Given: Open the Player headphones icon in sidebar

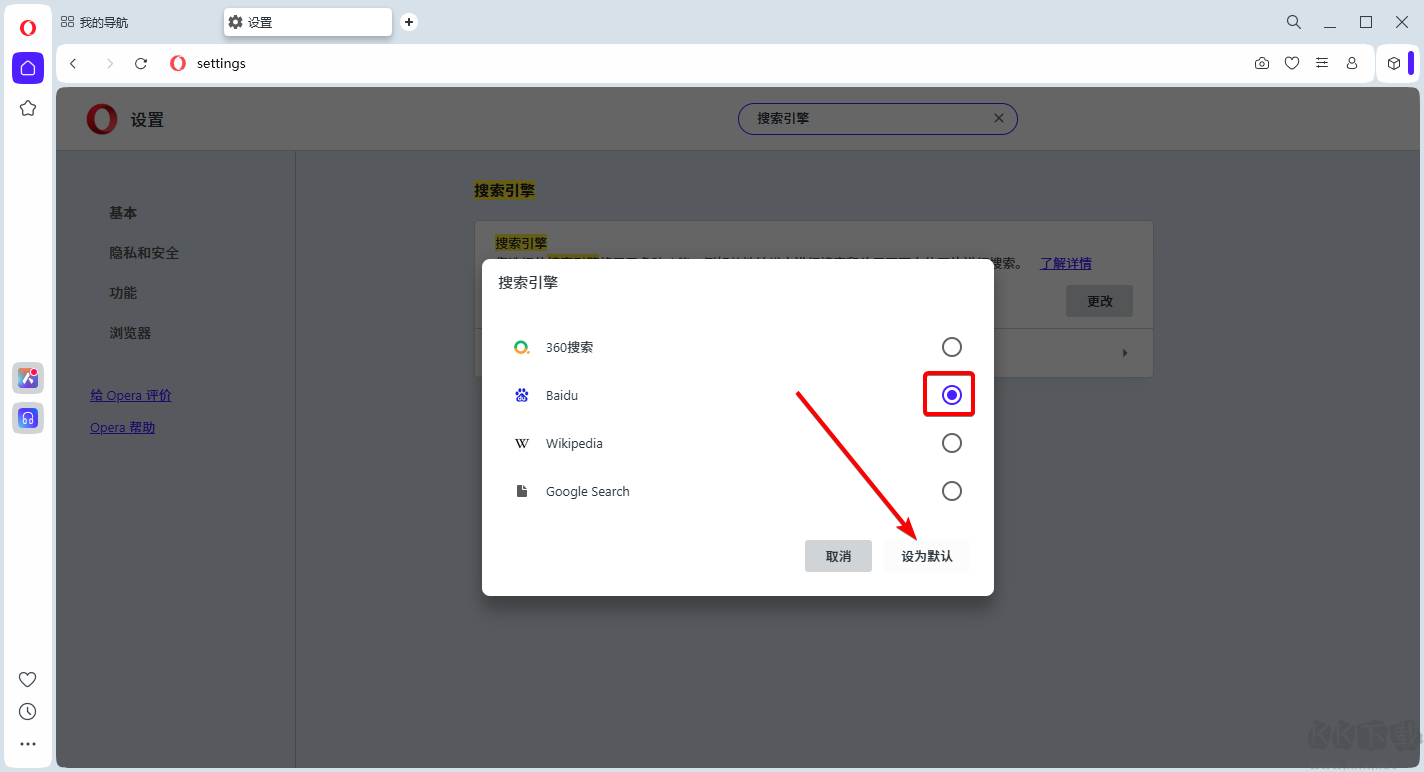Looking at the screenshot, I should pyautogui.click(x=27, y=418).
